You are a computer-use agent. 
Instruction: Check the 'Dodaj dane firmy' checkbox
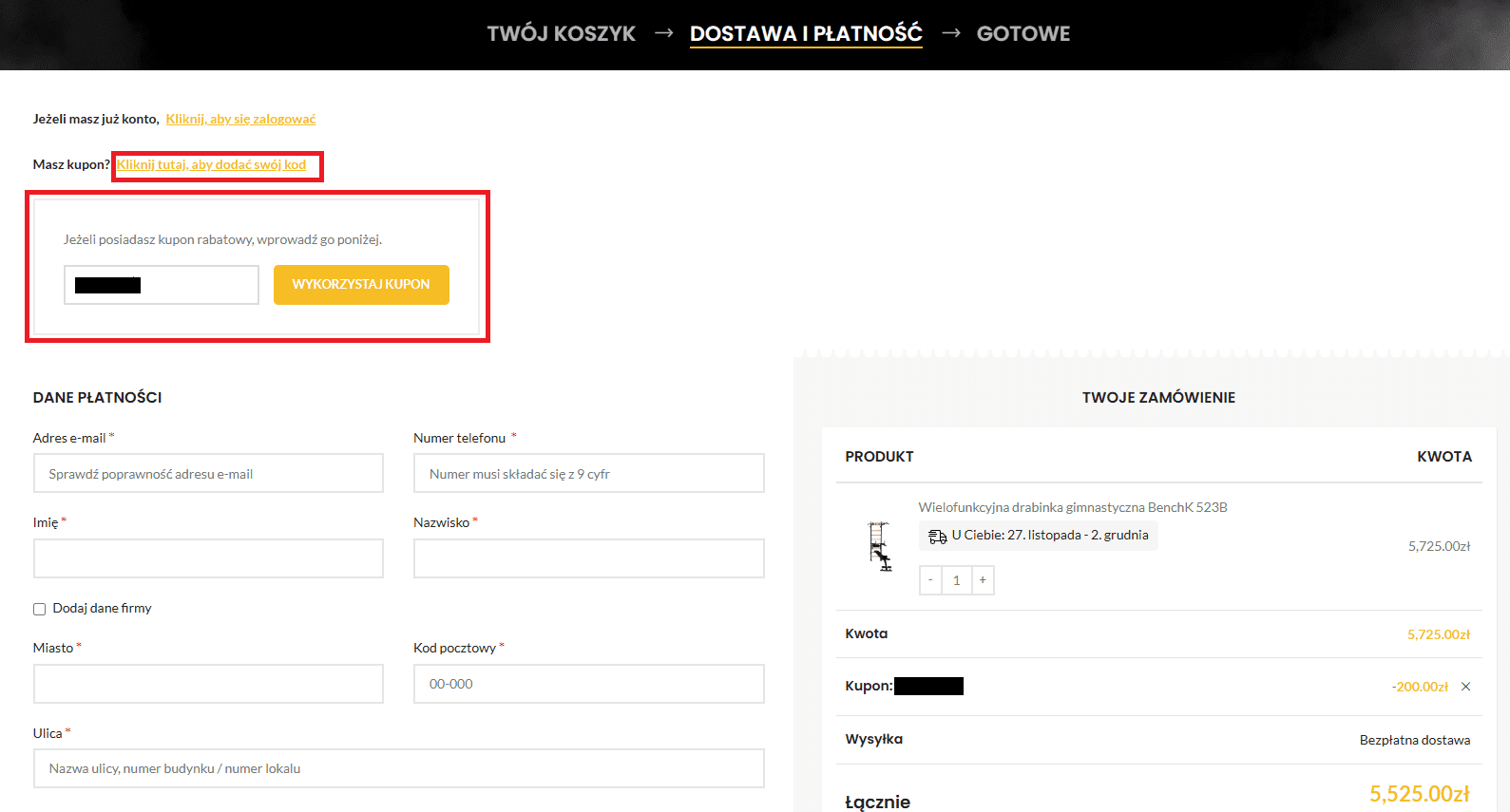pyautogui.click(x=40, y=609)
